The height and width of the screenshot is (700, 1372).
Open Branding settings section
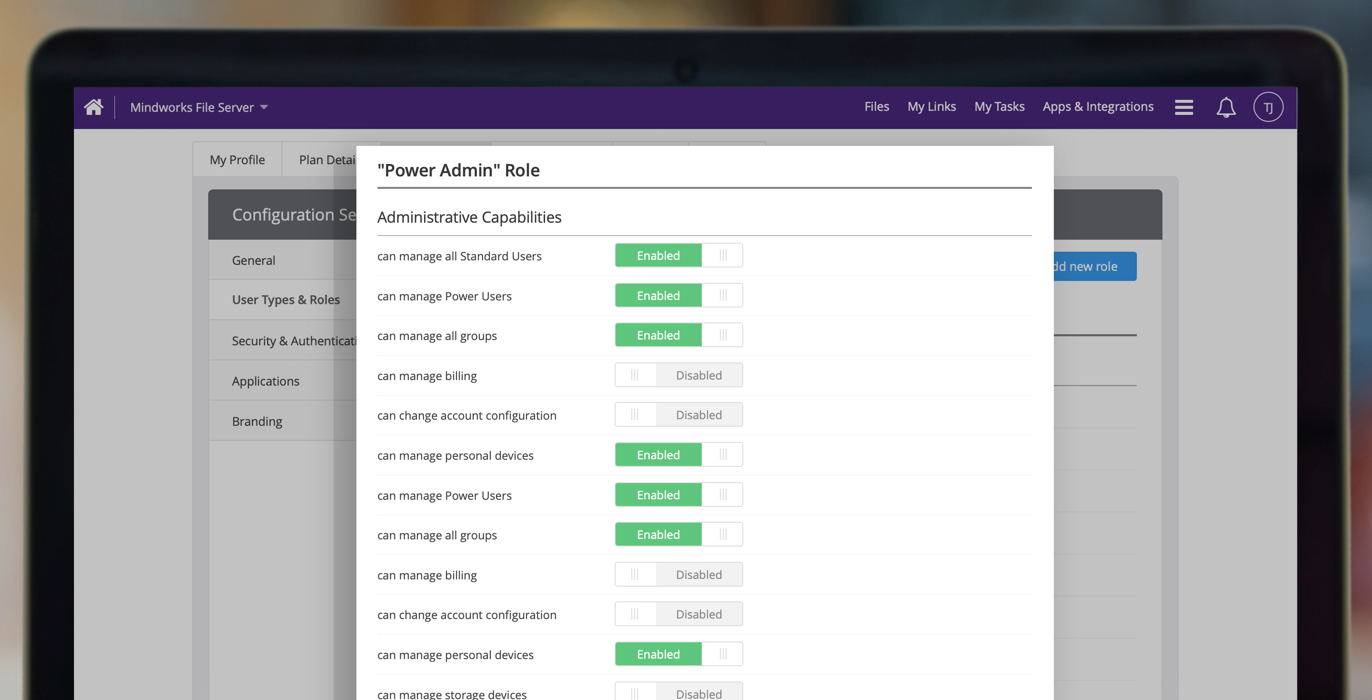[257, 421]
